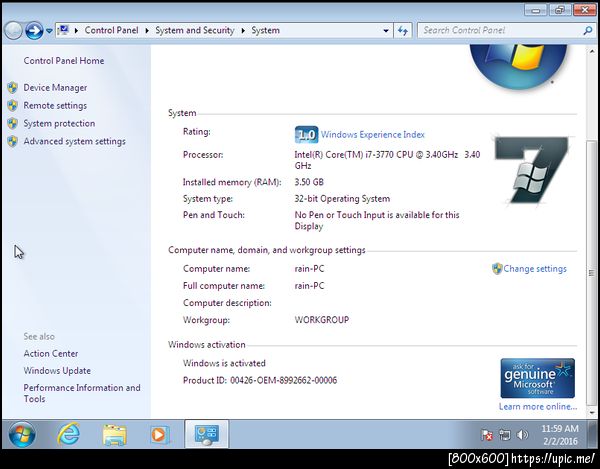
Task: Click the computer icon in address bar
Action: (64, 30)
